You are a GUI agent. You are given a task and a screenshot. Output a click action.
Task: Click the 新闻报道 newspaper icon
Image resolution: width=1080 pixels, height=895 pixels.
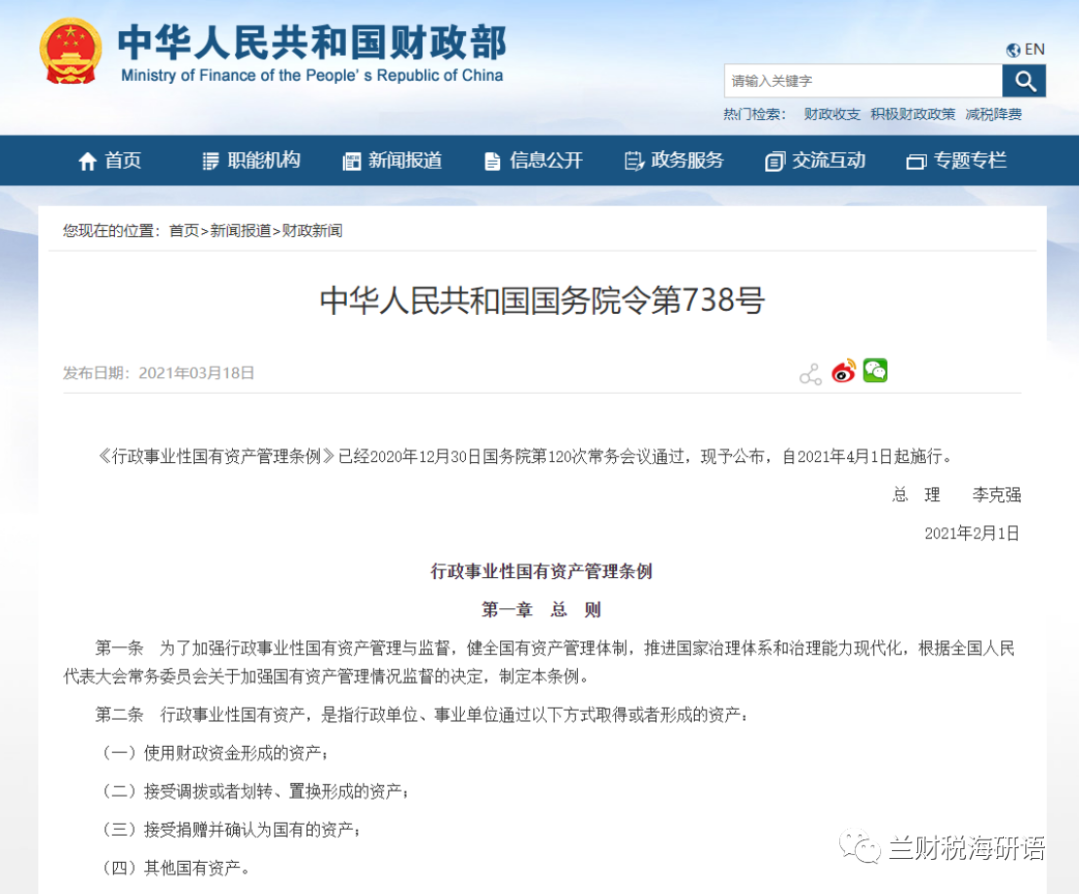351,161
